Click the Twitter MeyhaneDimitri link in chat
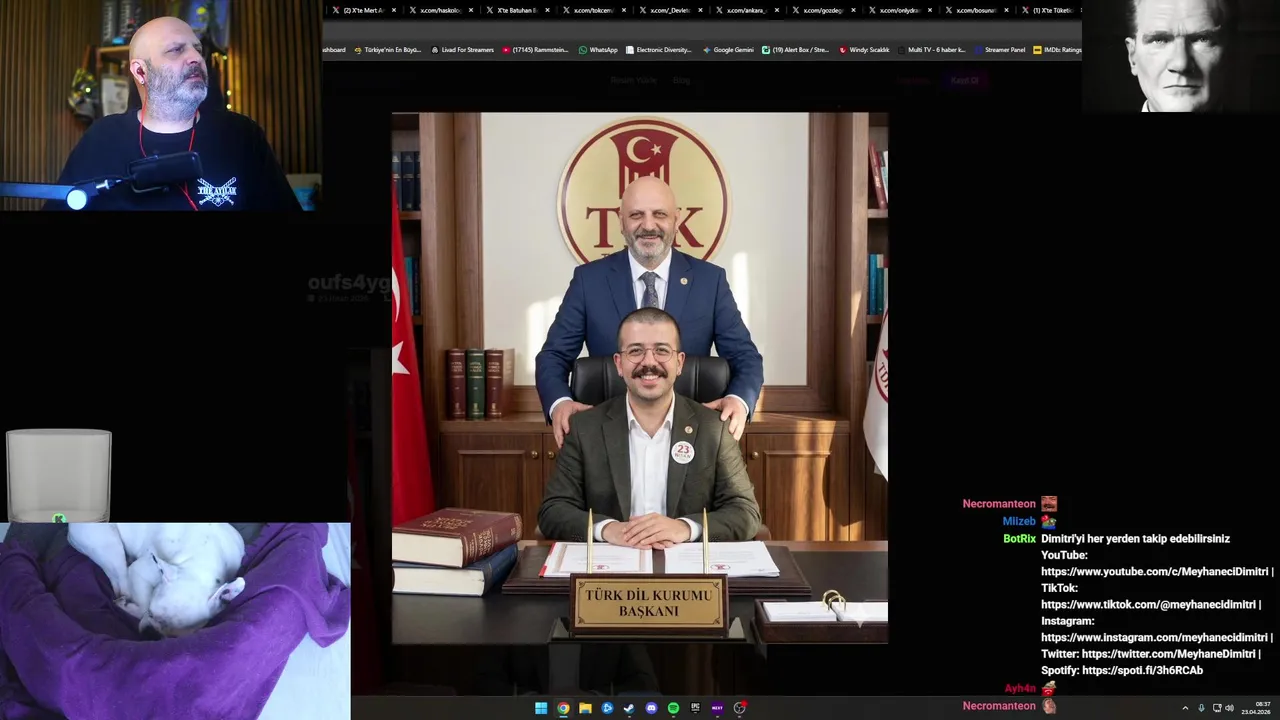 (x=1168, y=654)
